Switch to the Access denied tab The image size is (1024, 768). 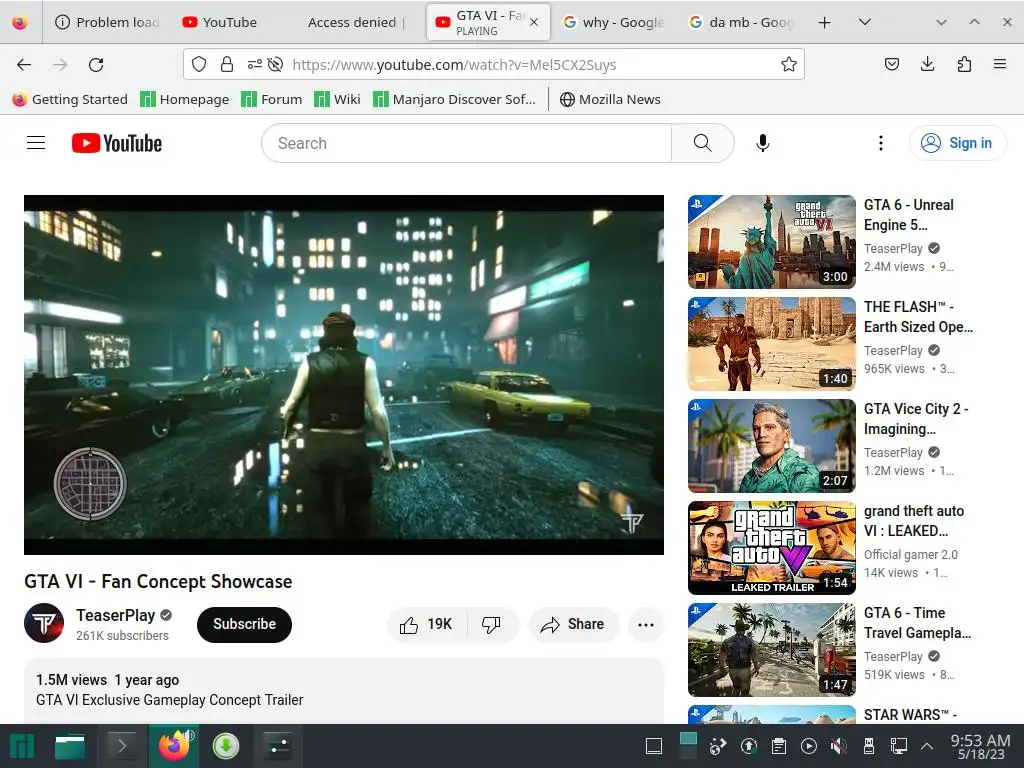tap(356, 22)
